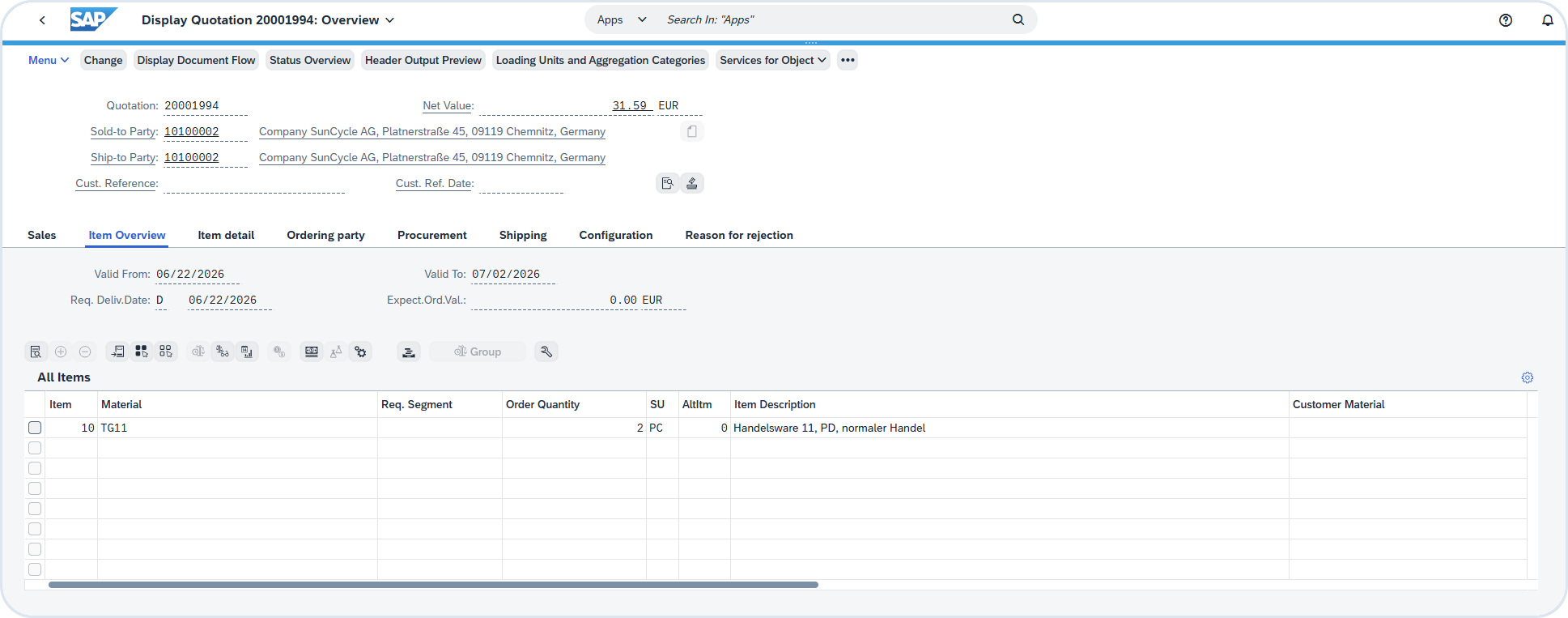Select the first empty row checkbox below item 10
Image resolution: width=1568 pixels, height=618 pixels.
tap(35, 448)
